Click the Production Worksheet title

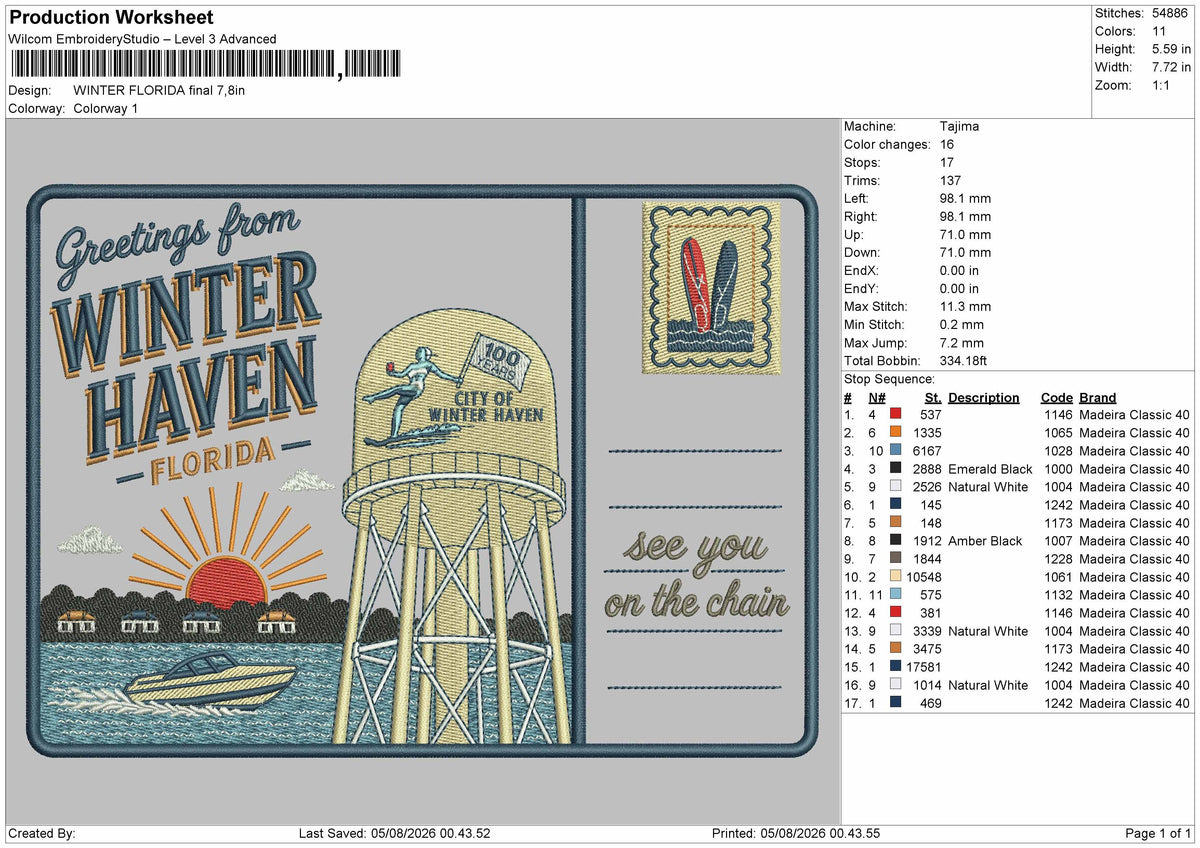click(x=111, y=18)
